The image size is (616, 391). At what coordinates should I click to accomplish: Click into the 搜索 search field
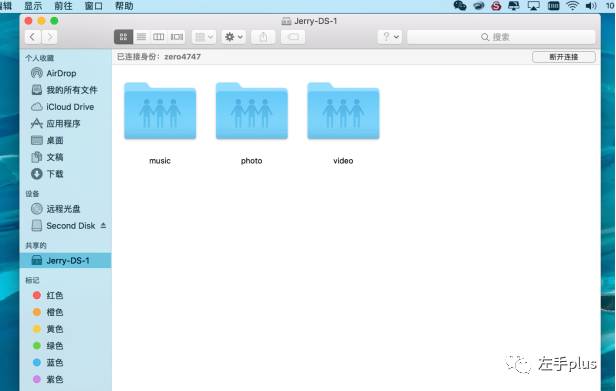click(x=501, y=37)
